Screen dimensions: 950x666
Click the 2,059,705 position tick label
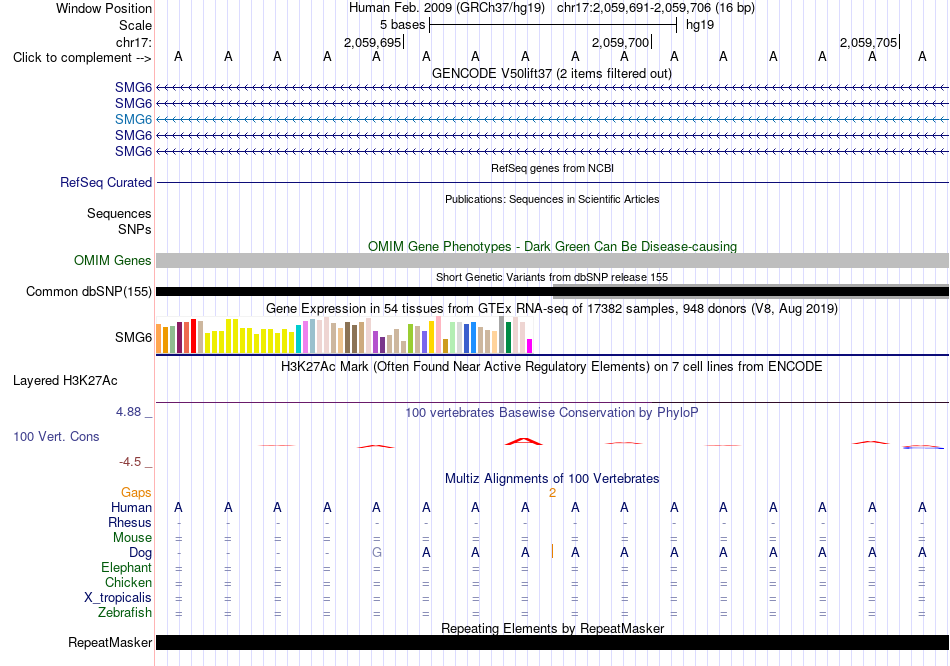pyautogui.click(x=868, y=42)
